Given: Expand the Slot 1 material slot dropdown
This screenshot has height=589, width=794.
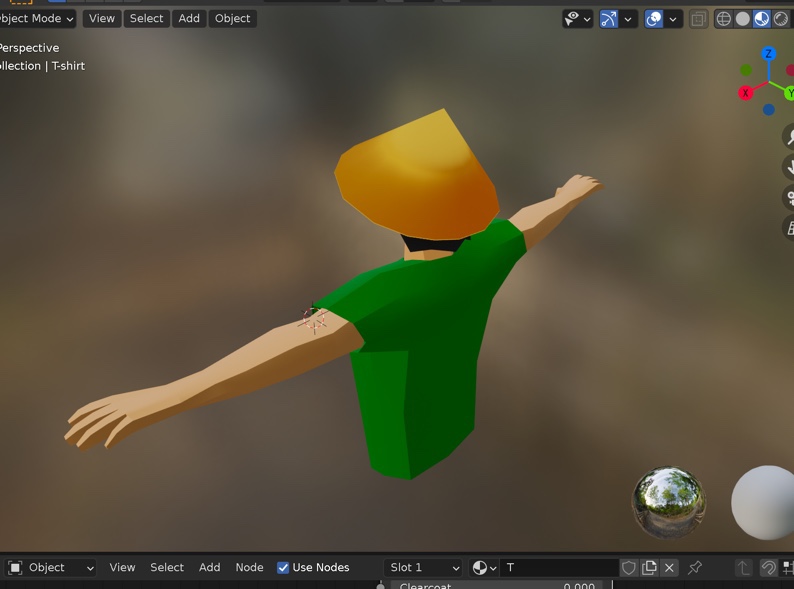Looking at the screenshot, I should click(x=424, y=568).
